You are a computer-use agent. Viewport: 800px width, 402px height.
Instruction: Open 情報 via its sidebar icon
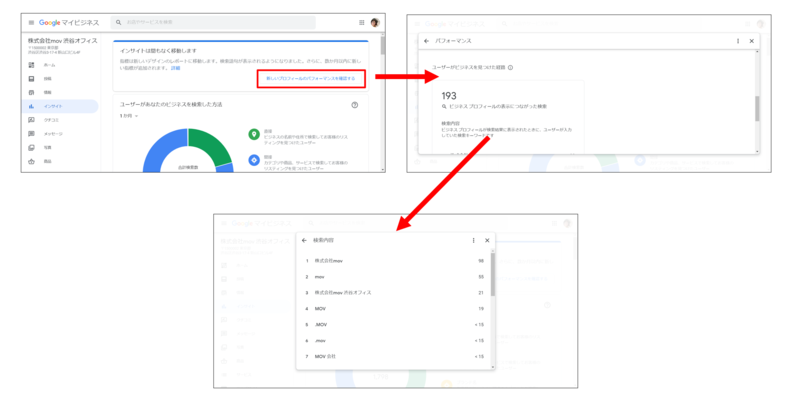(x=32, y=93)
